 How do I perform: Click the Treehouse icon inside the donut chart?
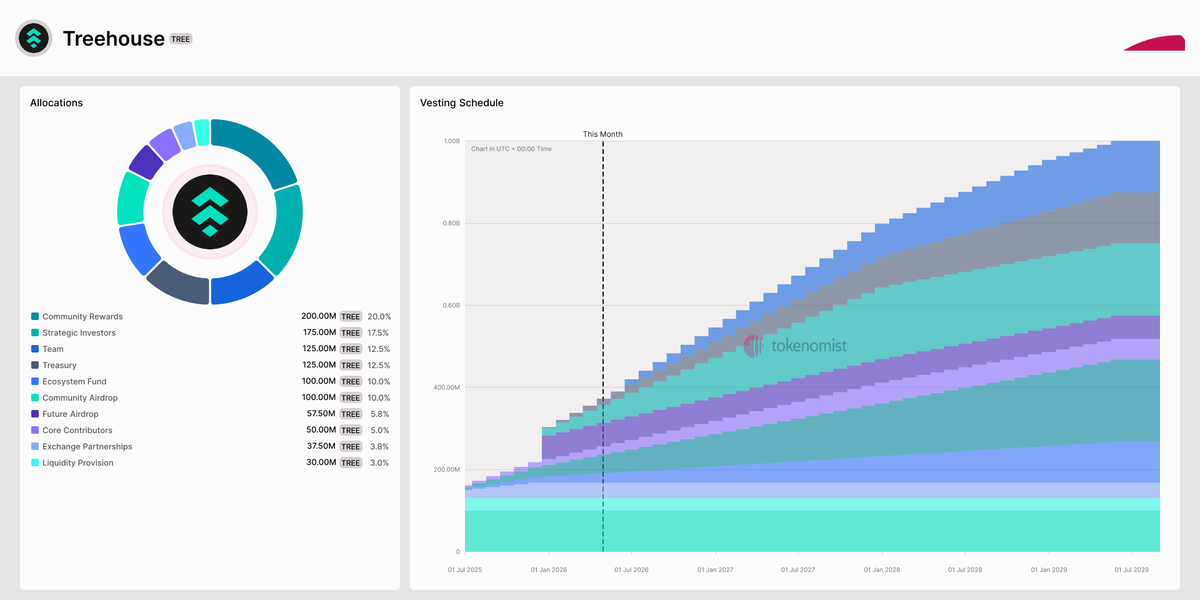pos(210,210)
